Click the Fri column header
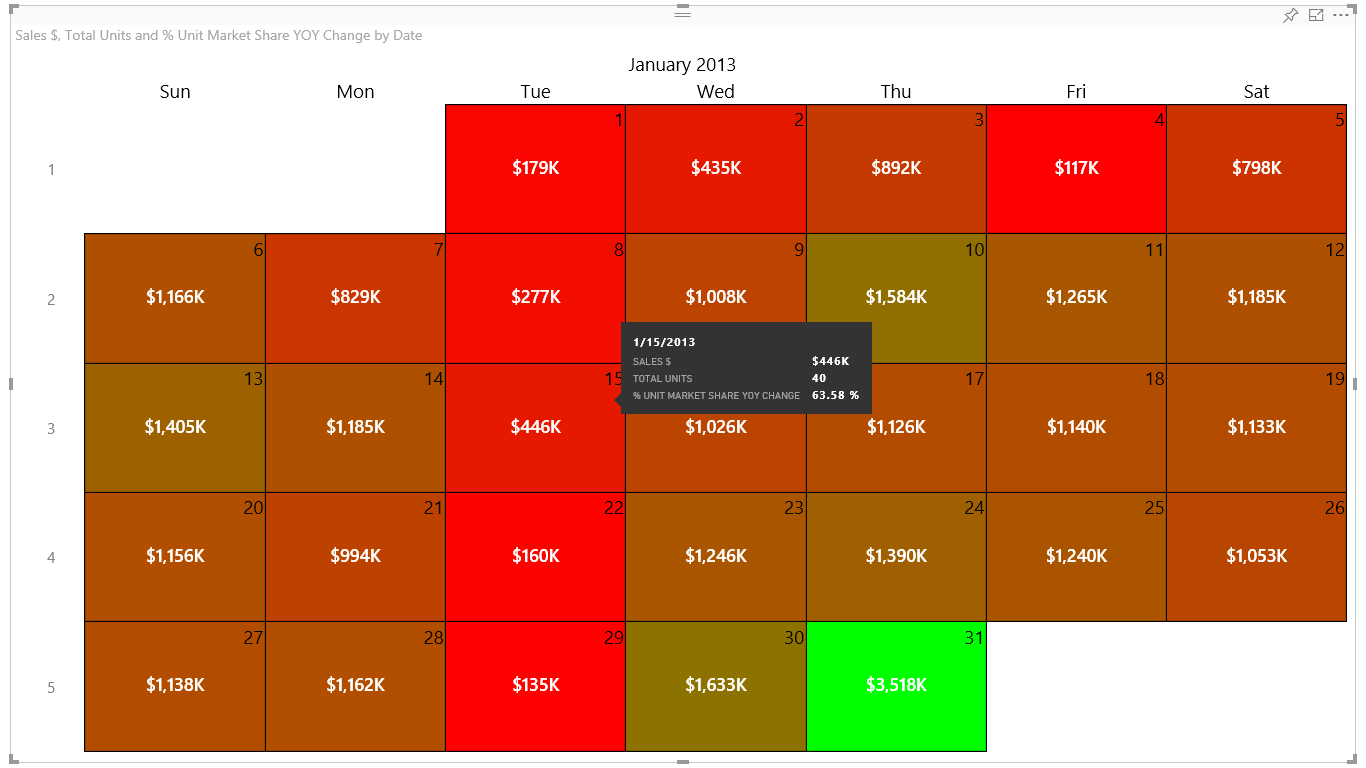Viewport: 1366px width, 768px height. coord(1076,92)
